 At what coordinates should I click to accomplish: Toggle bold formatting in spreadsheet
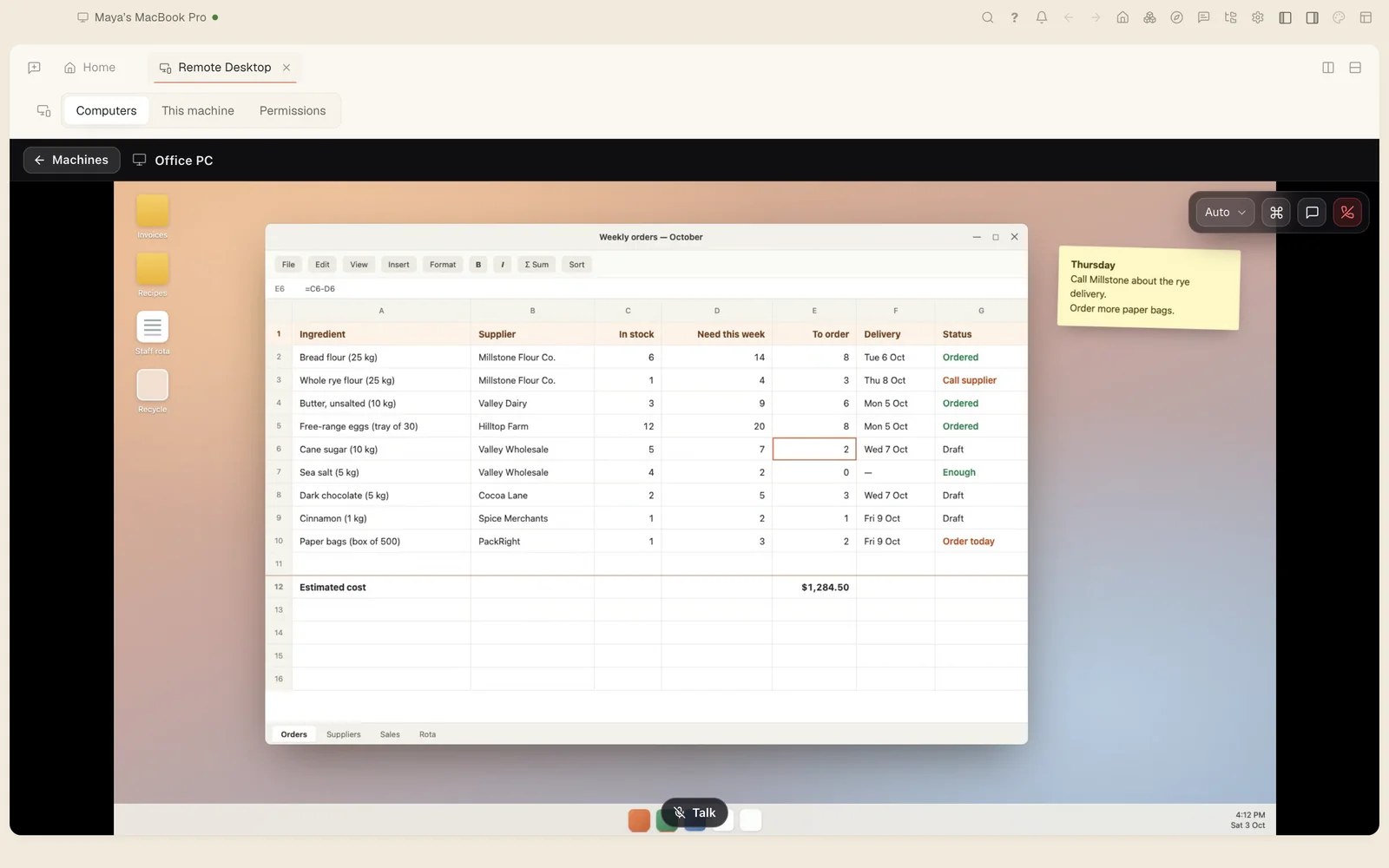coord(478,265)
